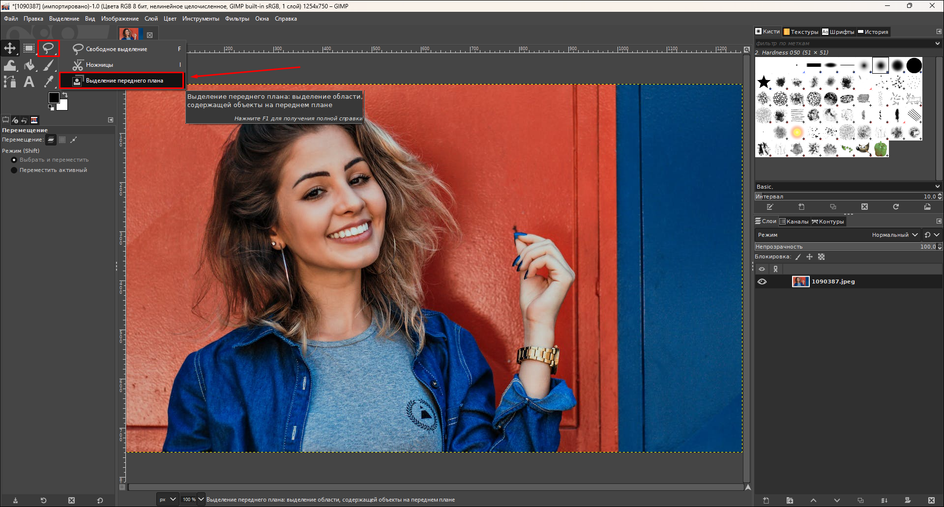The height and width of the screenshot is (507, 944).
Task: Edit this brush in the brushes panel
Action: pos(769,207)
